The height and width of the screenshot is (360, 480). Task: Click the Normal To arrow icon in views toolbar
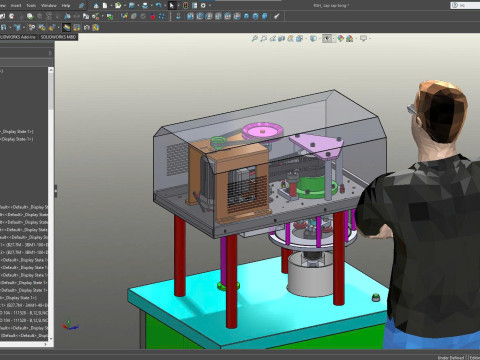178,16
